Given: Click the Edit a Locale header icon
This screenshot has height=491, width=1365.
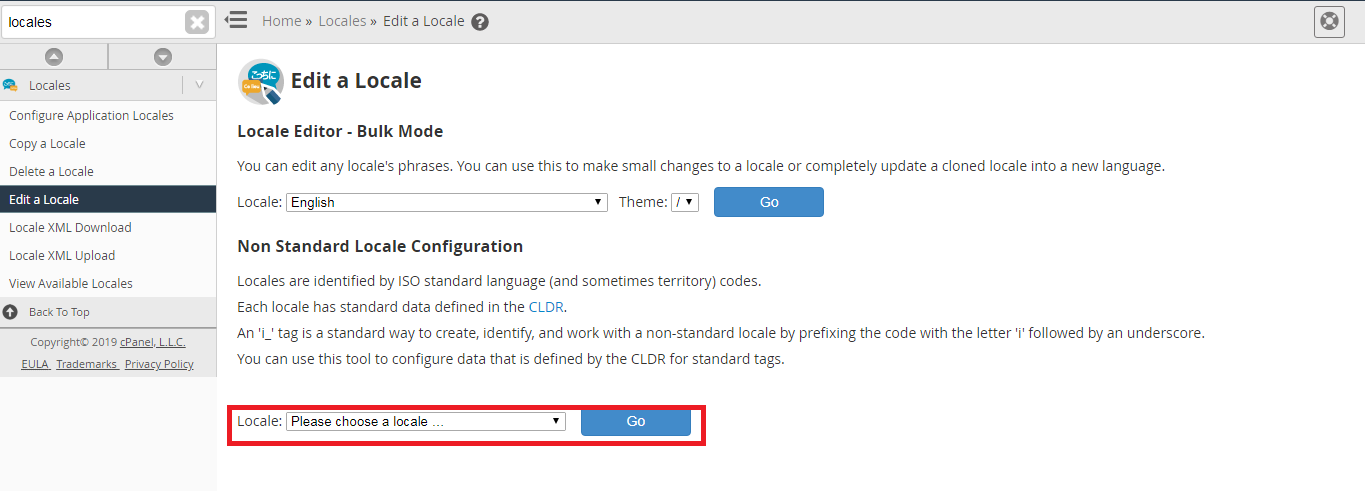Looking at the screenshot, I should pyautogui.click(x=261, y=82).
